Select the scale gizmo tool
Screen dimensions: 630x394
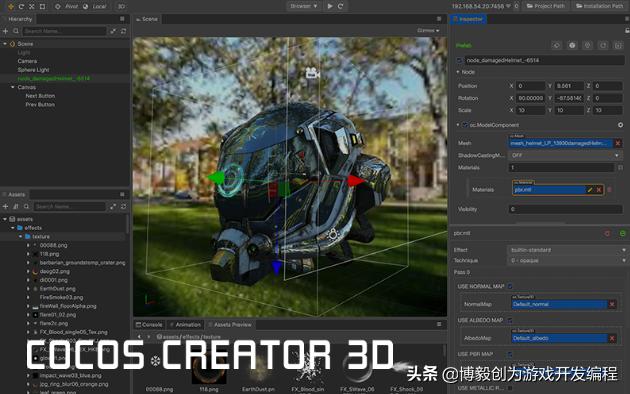(x=32, y=6)
